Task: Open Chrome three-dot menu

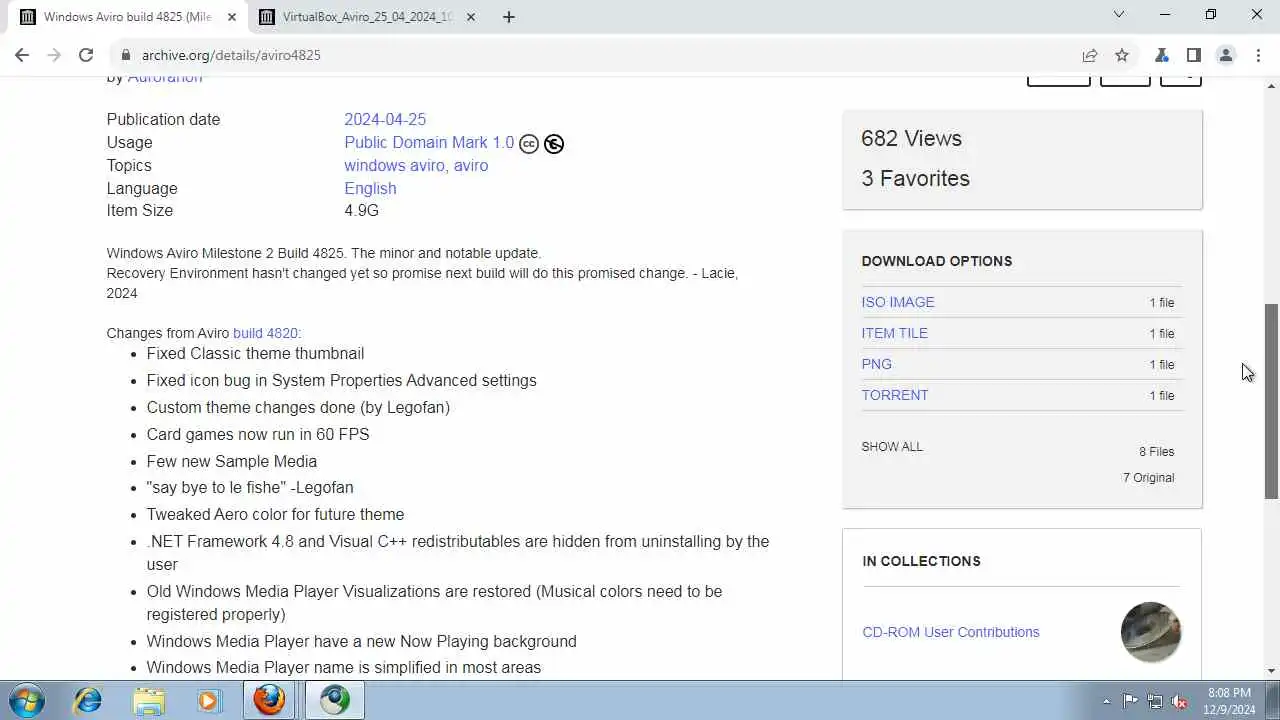Action: (x=1257, y=55)
